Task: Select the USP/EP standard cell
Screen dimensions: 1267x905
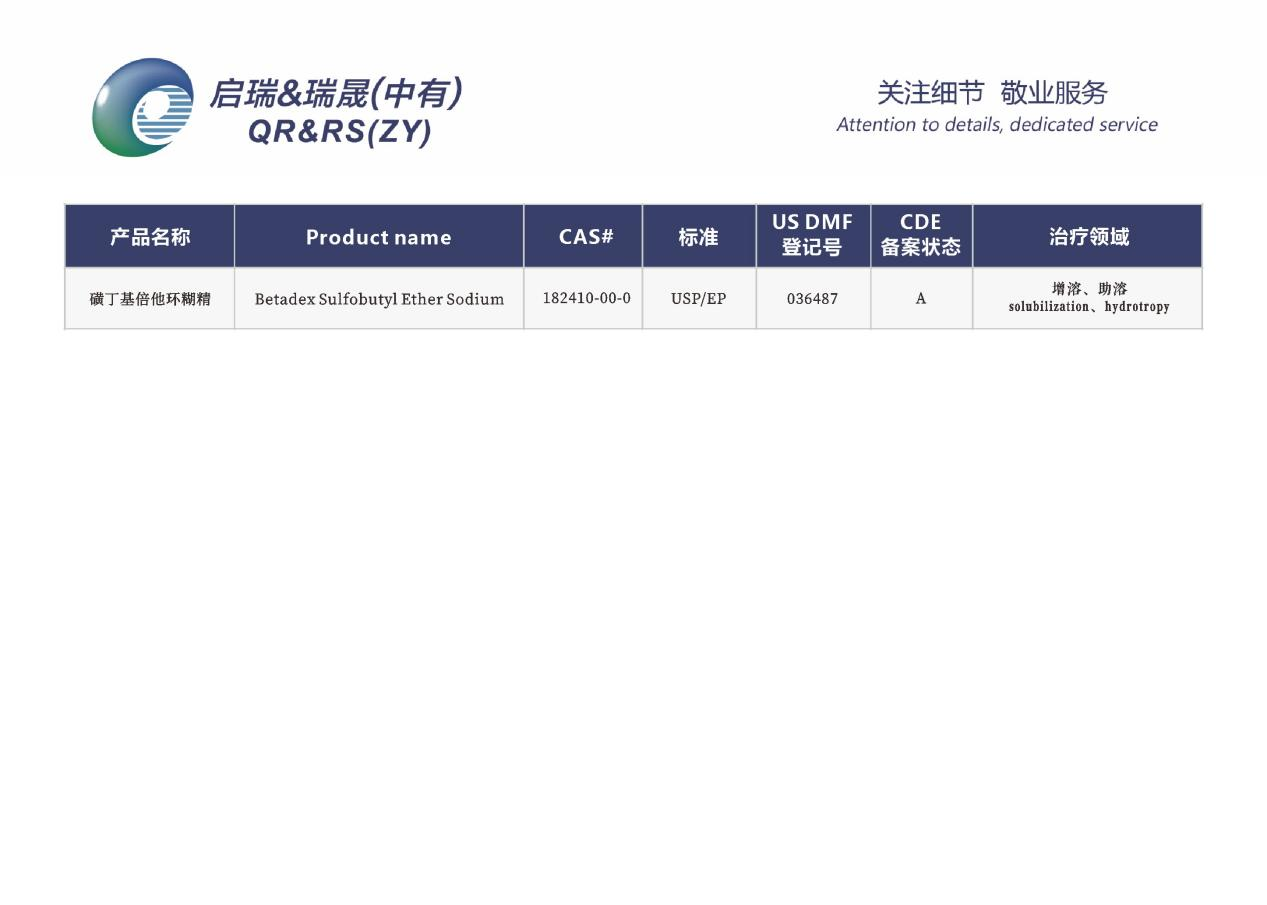Action: (x=699, y=298)
